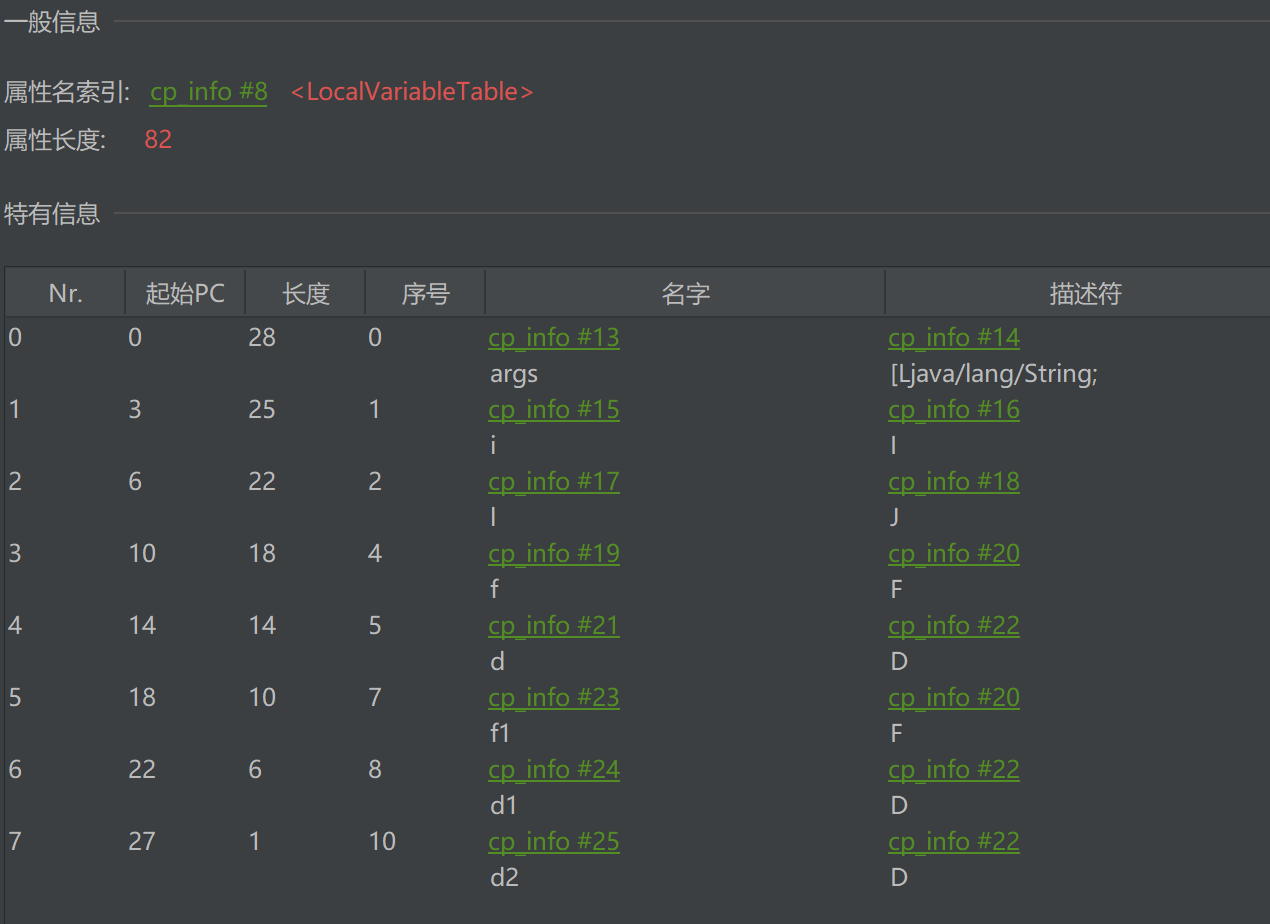Click the 描述符 column header
Viewport: 1270px width, 924px height.
(x=1085, y=293)
